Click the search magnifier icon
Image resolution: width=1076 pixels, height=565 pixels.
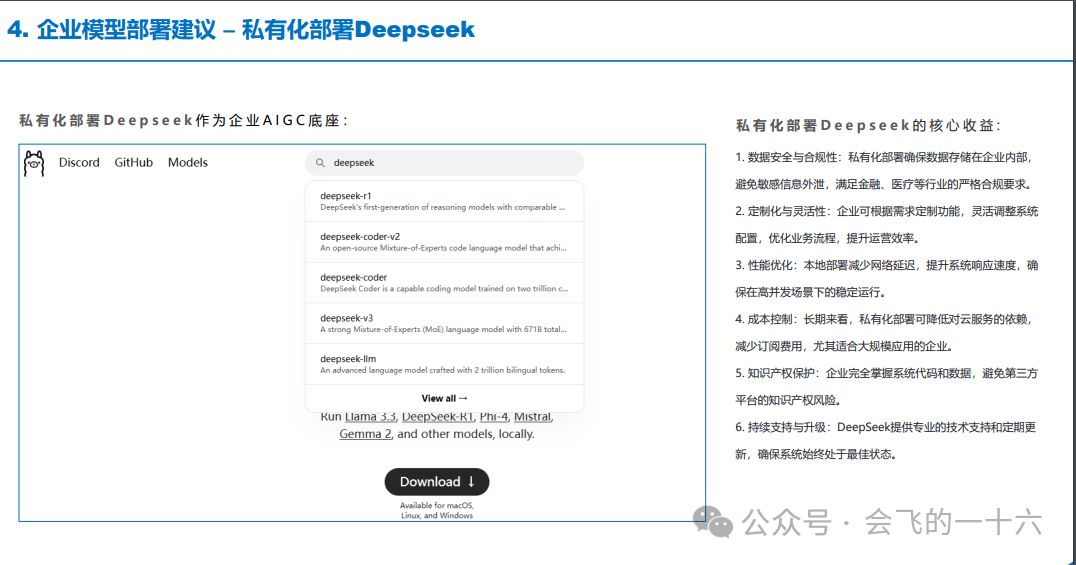tap(320, 163)
